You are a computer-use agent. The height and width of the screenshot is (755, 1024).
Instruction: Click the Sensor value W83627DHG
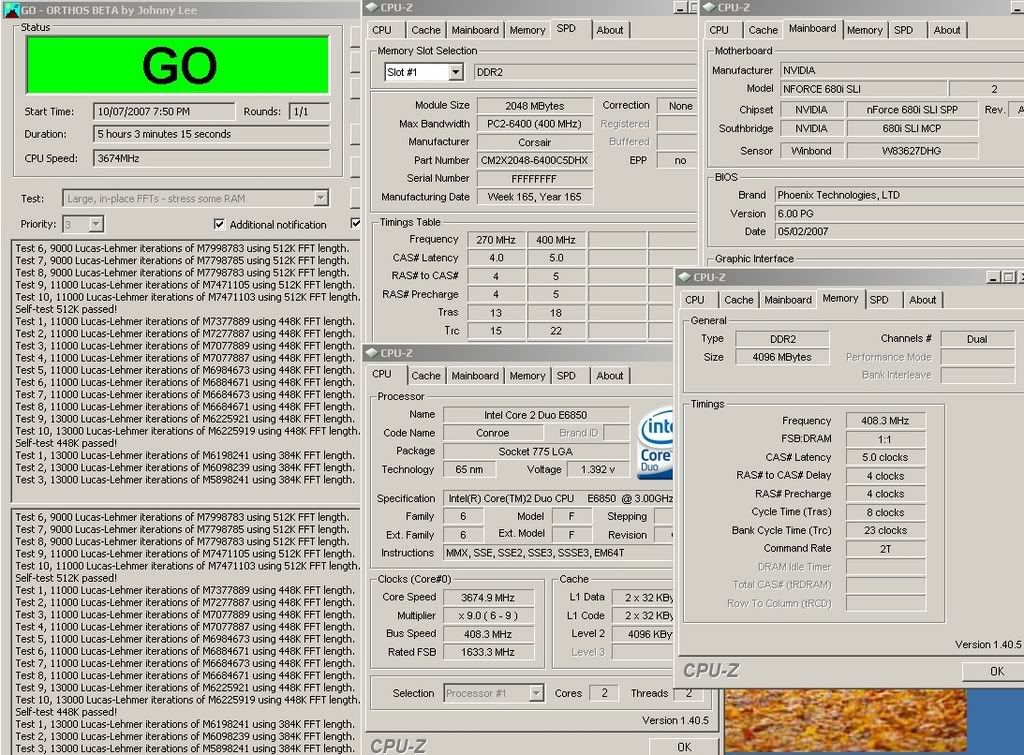(x=912, y=151)
